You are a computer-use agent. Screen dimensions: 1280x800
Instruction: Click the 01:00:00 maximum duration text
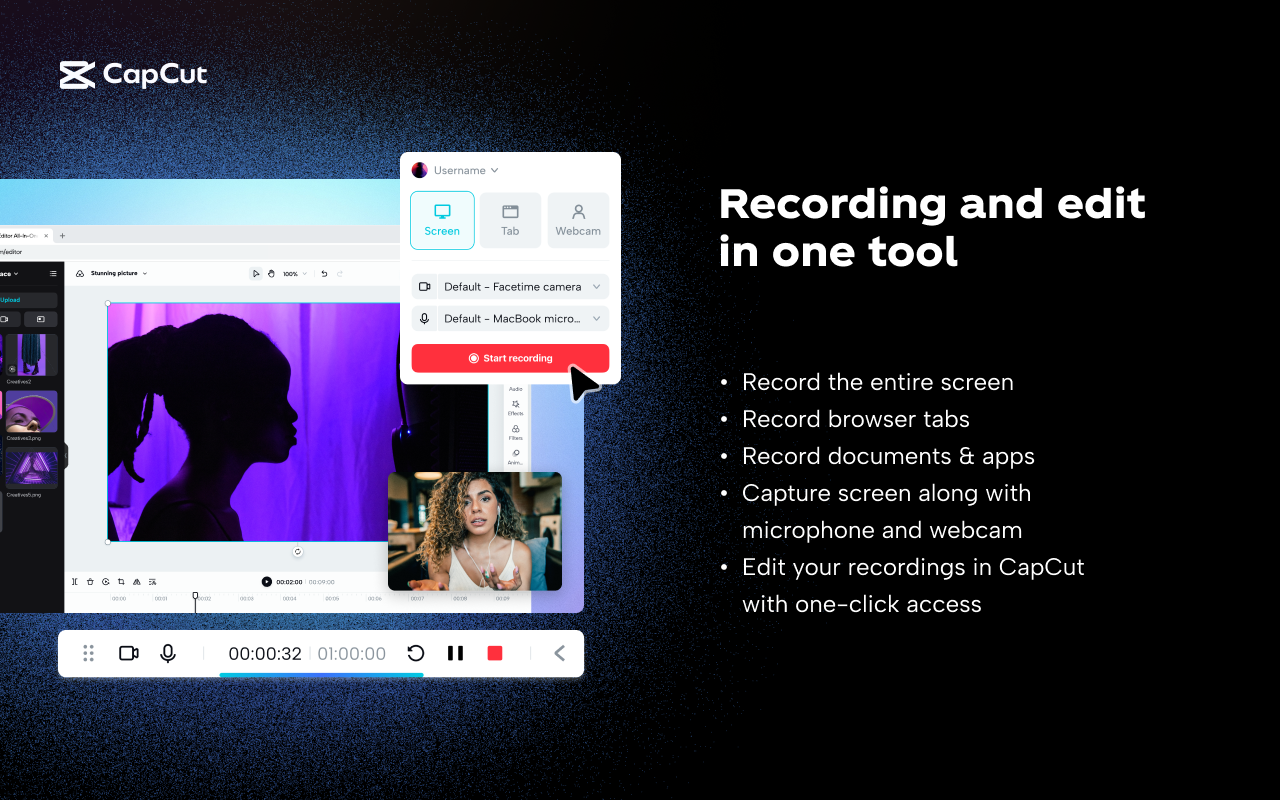[x=352, y=654]
